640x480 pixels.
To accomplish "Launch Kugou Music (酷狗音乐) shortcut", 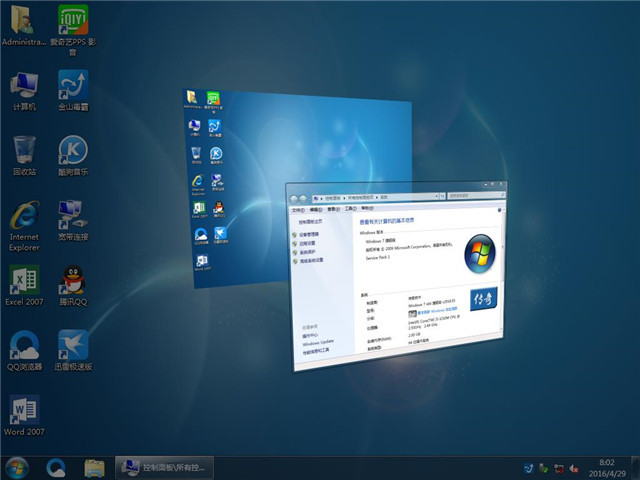I will pyautogui.click(x=73, y=150).
